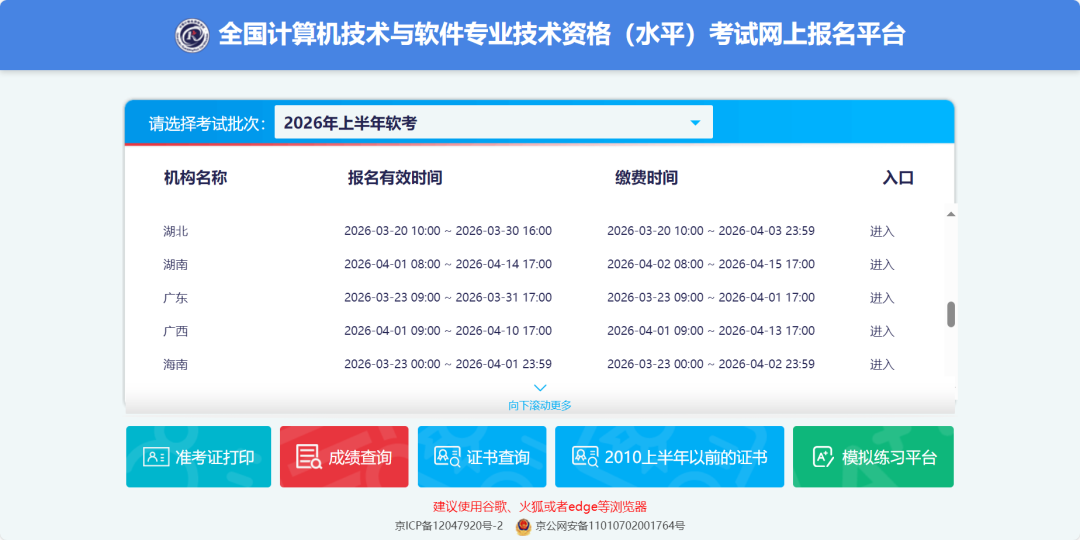
Task: Open the exam batch dropdown arrow
Action: [695, 123]
